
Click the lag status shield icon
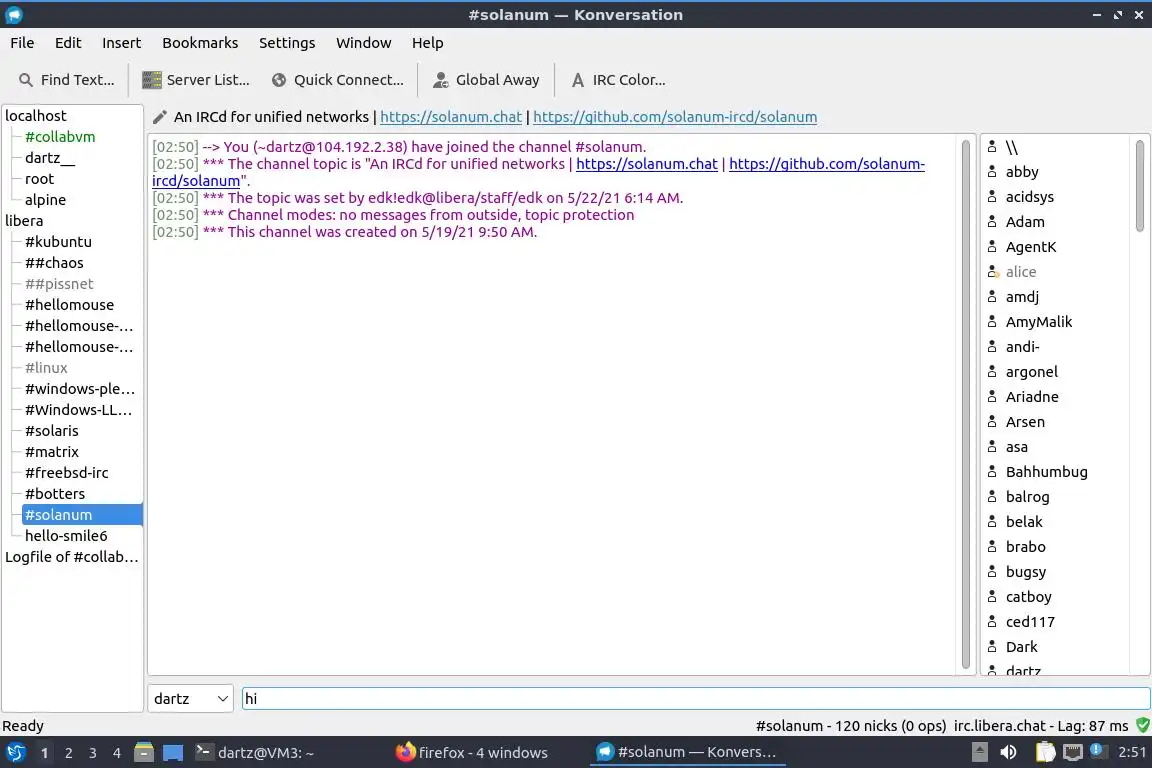tap(1142, 725)
